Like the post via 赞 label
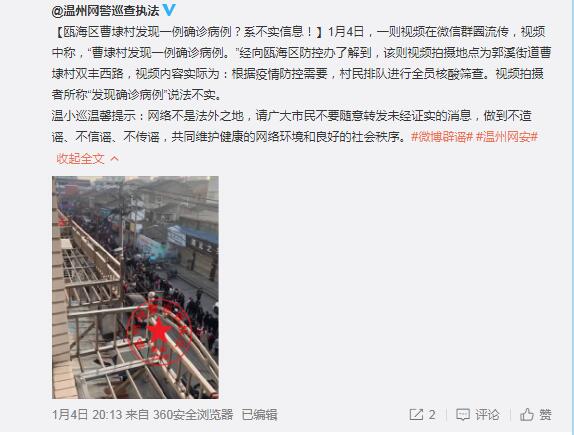Image resolution: width=574 pixels, height=435 pixels. [x=545, y=414]
